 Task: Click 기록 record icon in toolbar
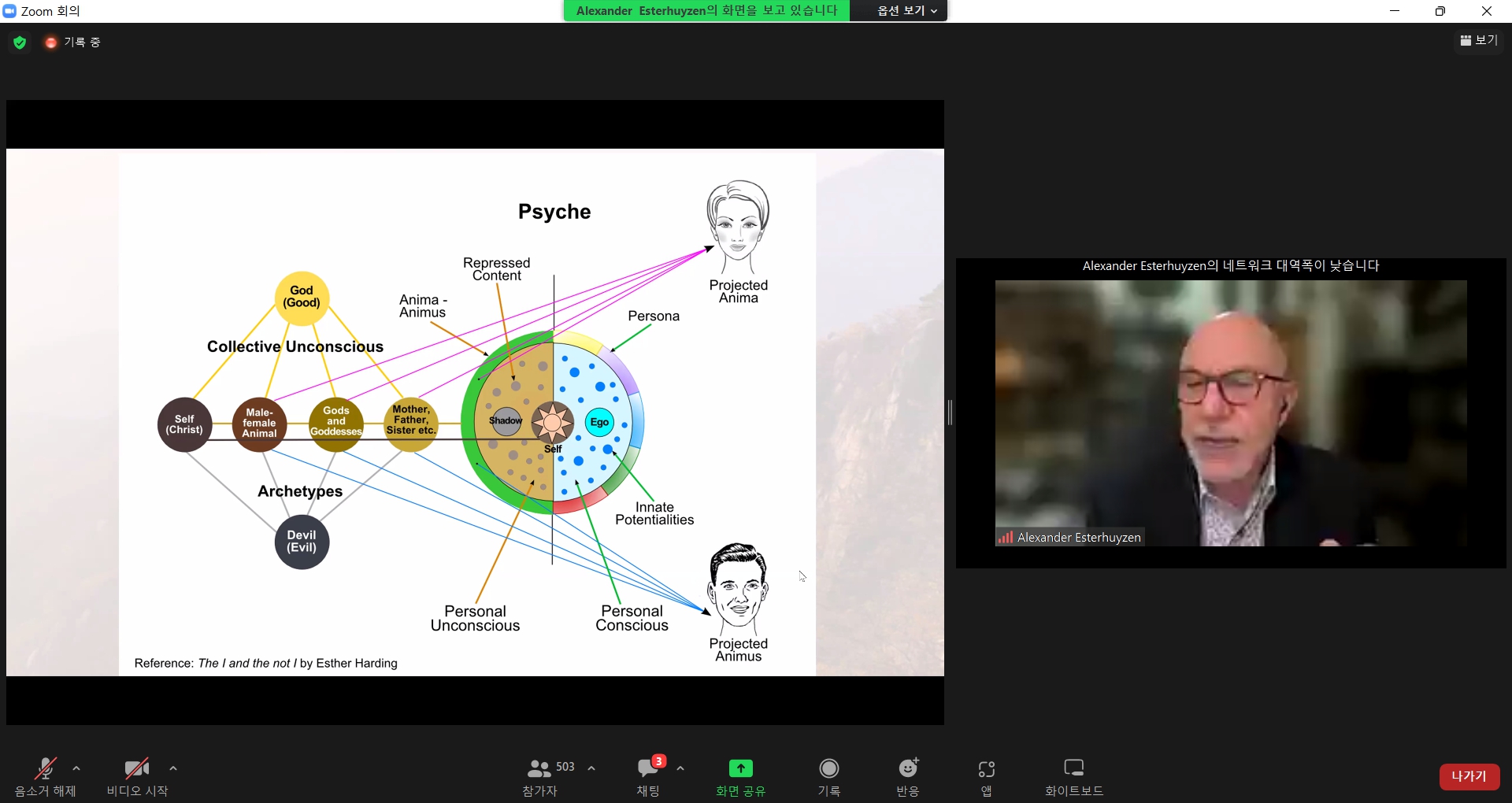click(x=829, y=768)
